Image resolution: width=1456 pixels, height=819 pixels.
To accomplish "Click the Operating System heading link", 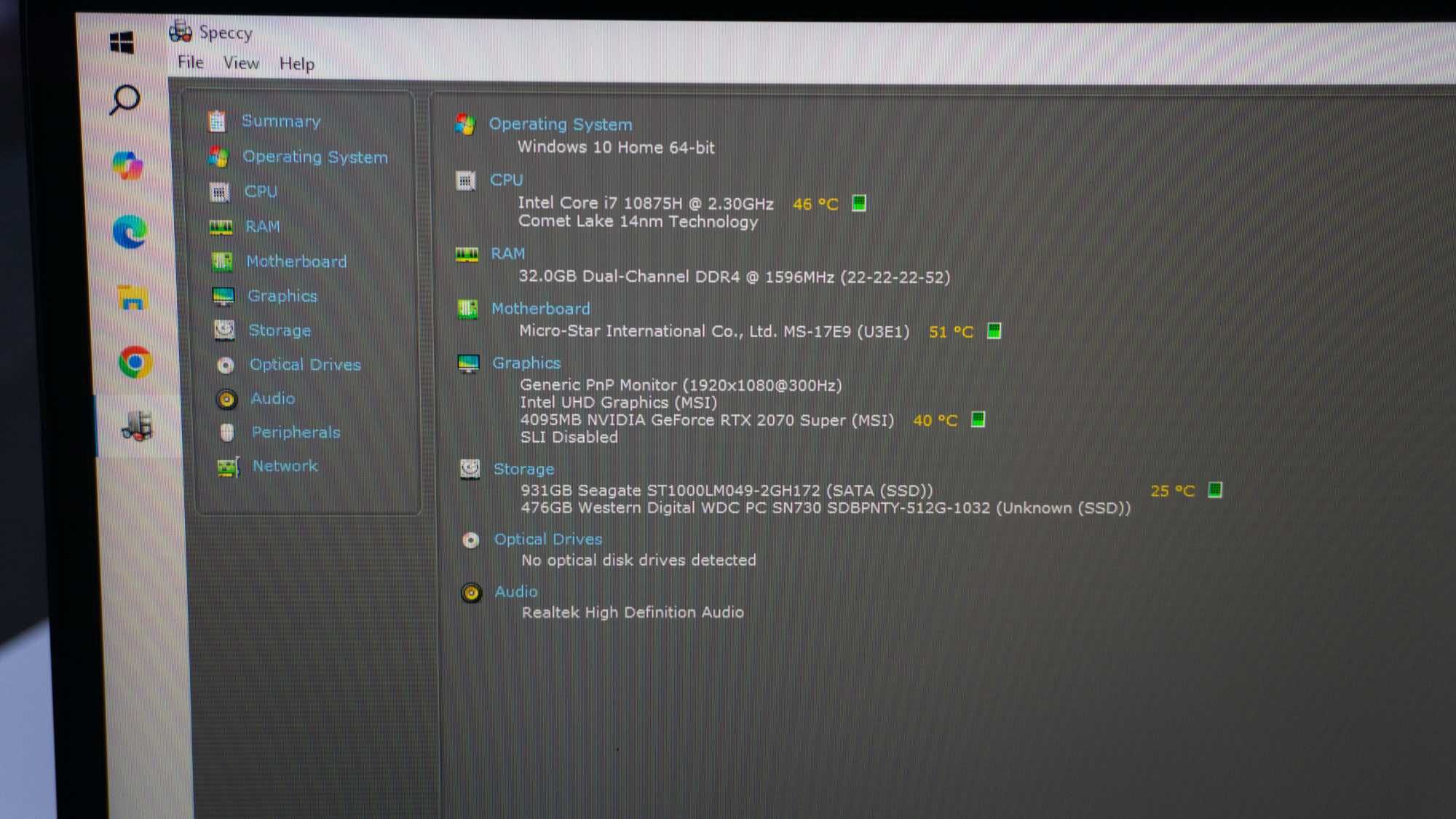I will tap(561, 124).
